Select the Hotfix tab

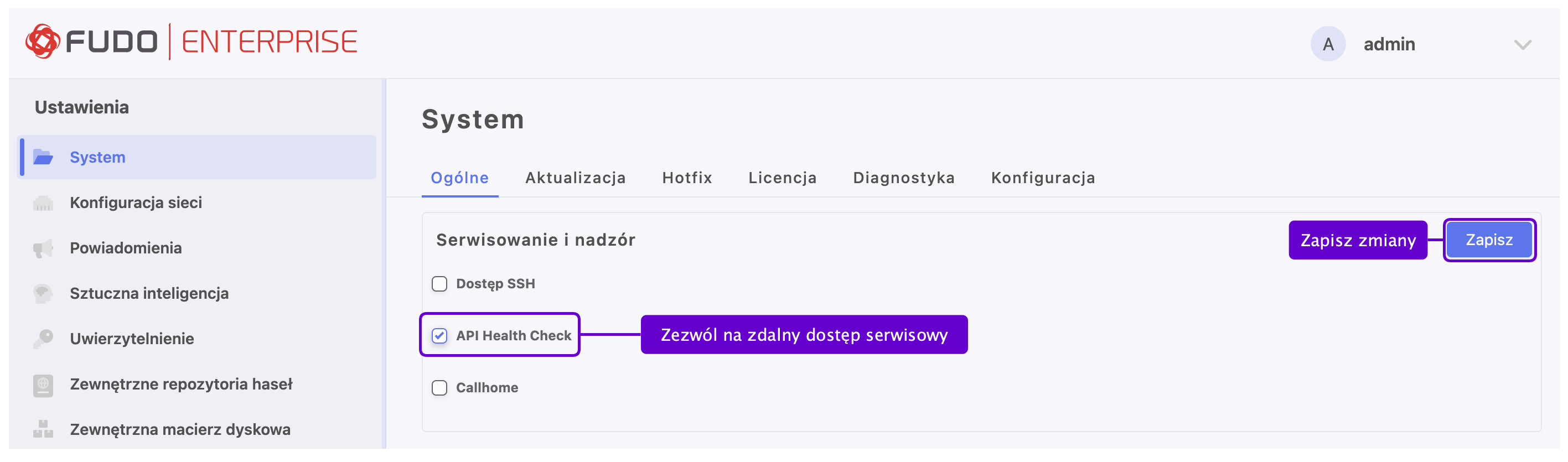point(687,178)
